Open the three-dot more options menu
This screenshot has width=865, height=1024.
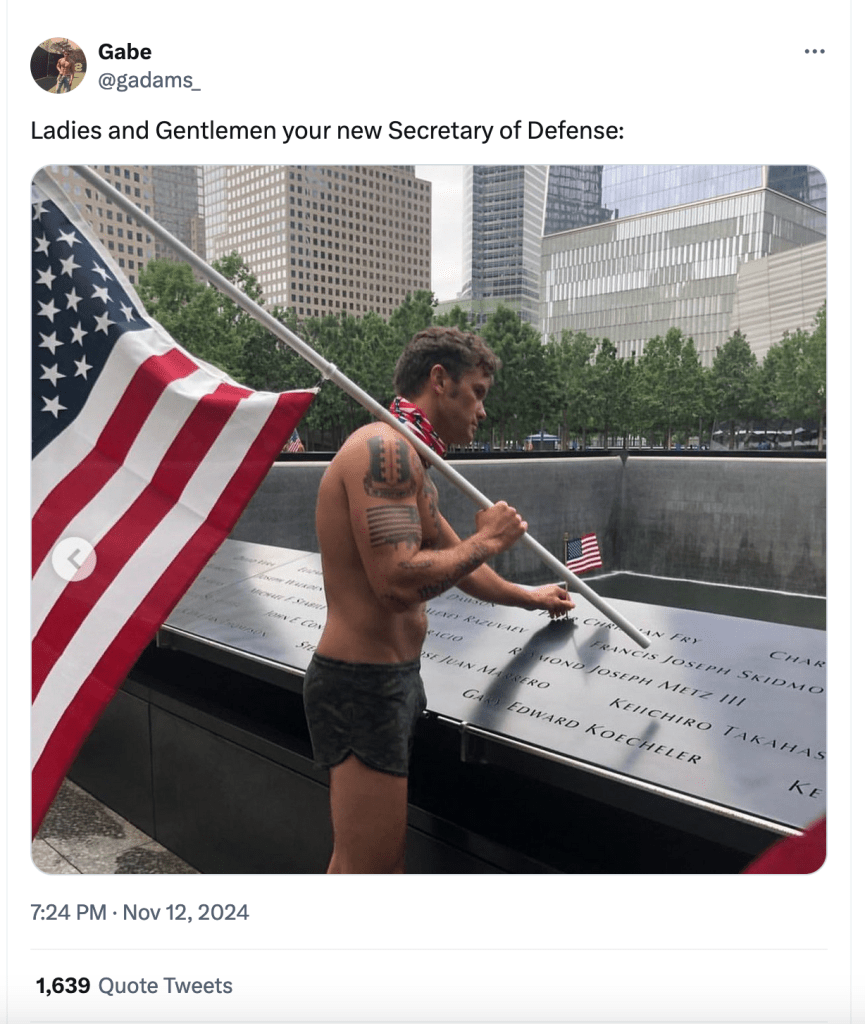click(814, 51)
